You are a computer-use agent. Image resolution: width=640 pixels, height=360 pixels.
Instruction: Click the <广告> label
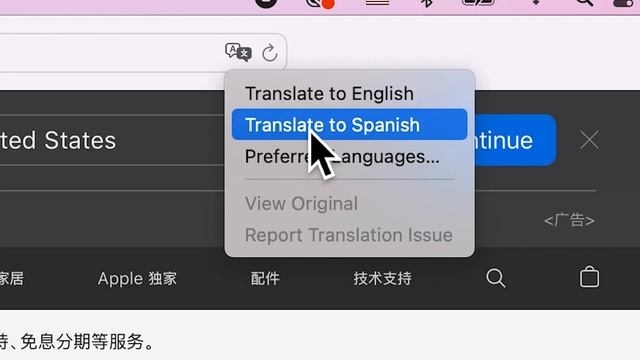click(569, 220)
